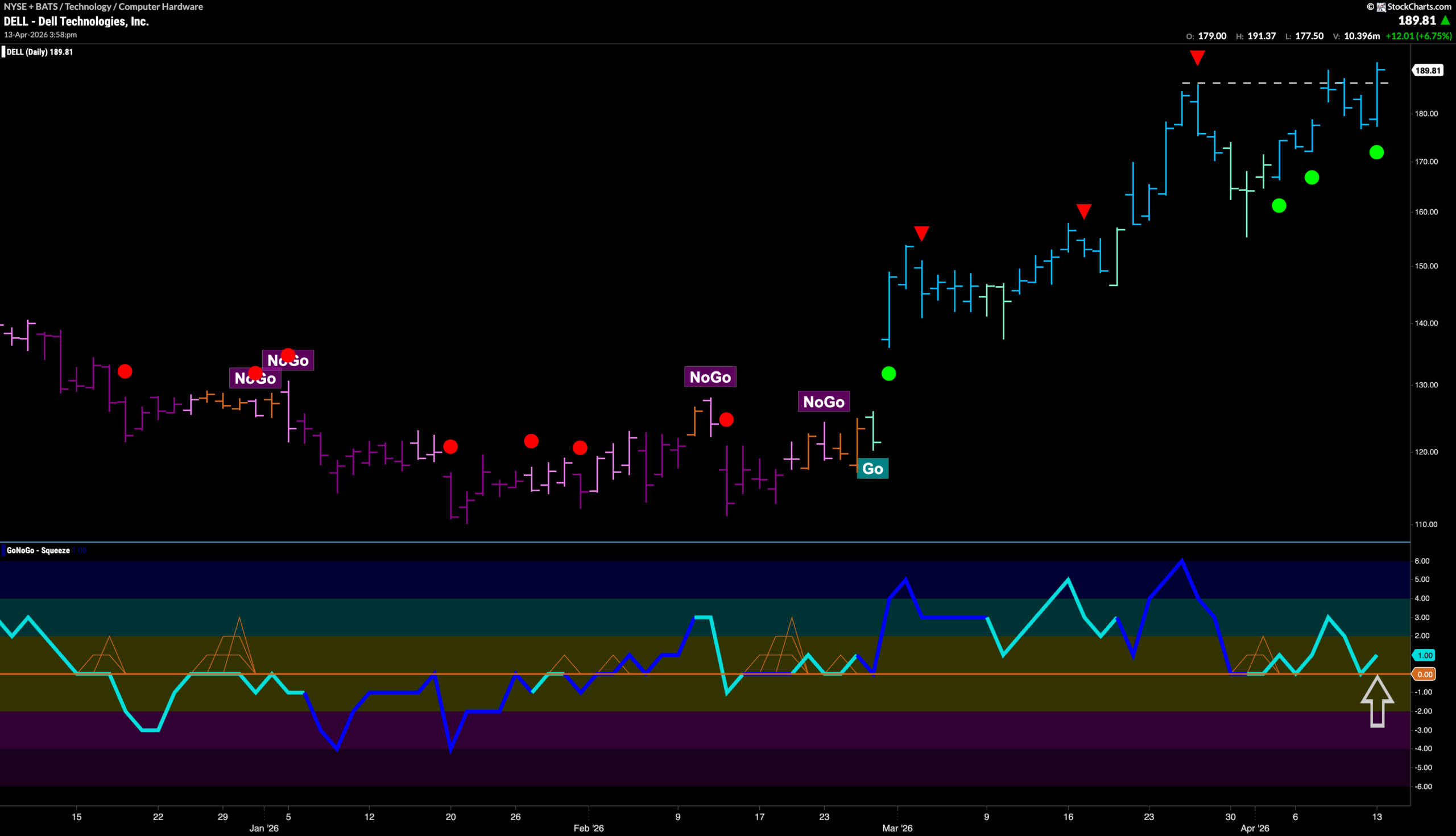Image resolution: width=1456 pixels, height=836 pixels.
Task: Click the high value H: 191.37
Action: point(1256,36)
